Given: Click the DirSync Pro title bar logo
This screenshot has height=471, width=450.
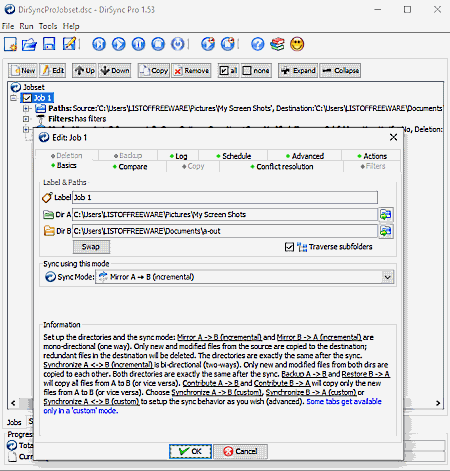Looking at the screenshot, I should pos(9,9).
